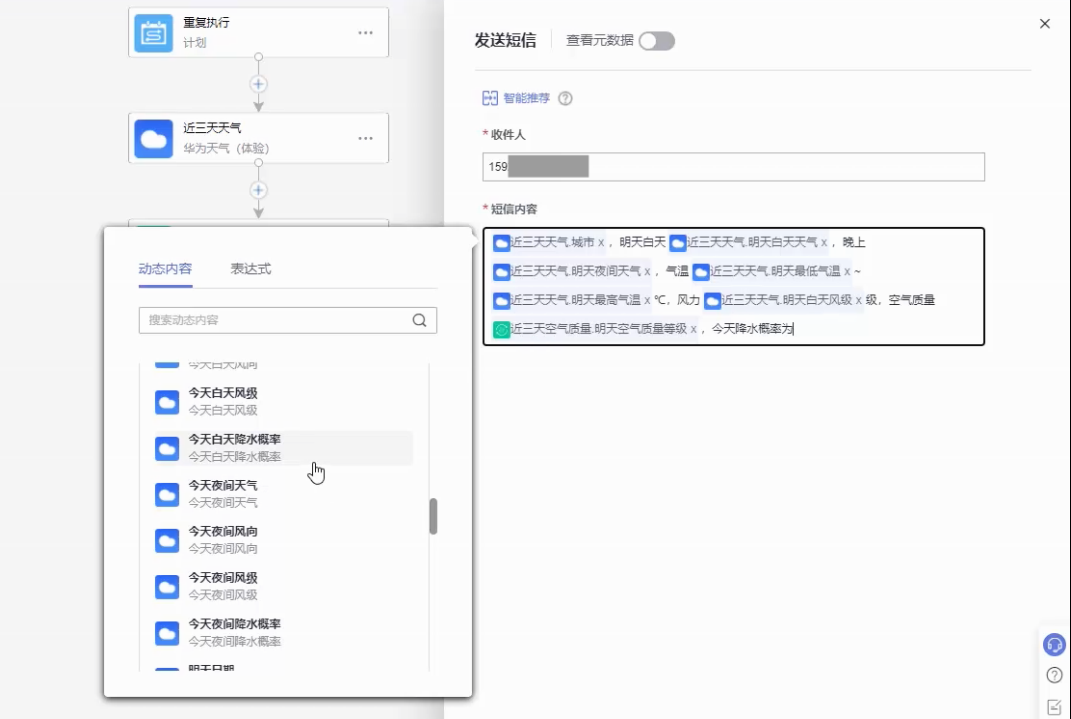Click the cloud icon of 今天夜间降水概率
This screenshot has height=719, width=1071.
pyautogui.click(x=167, y=633)
